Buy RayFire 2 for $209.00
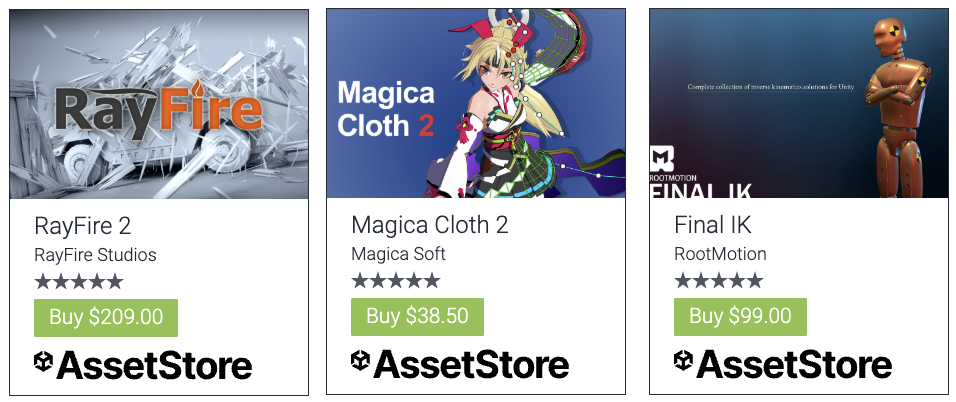The image size is (956, 402). tap(106, 317)
